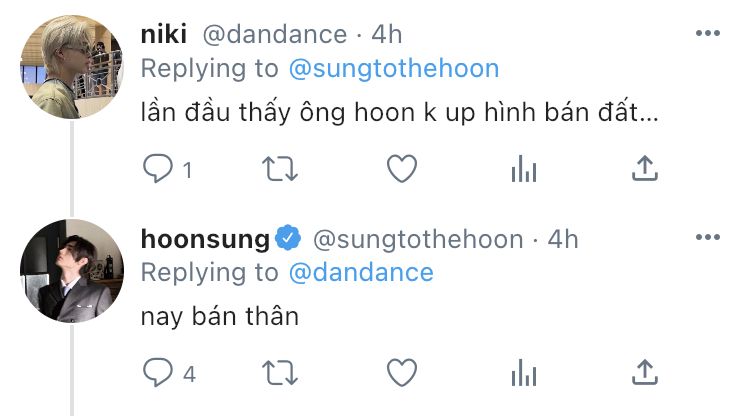Open the hoonsung display name
This screenshot has width=750, height=416.
pos(205,239)
